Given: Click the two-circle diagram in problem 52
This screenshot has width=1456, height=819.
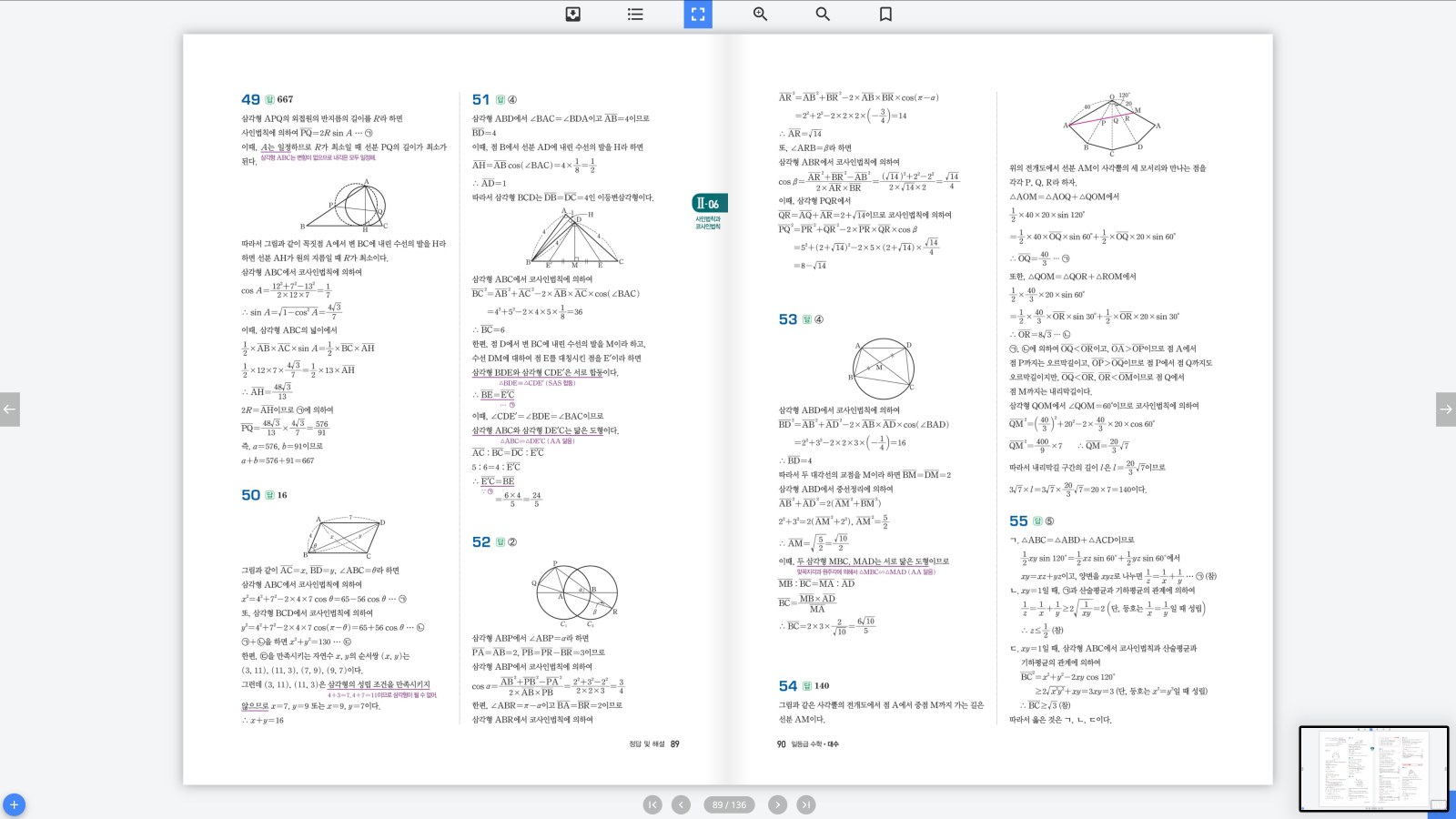Looking at the screenshot, I should [x=577, y=591].
